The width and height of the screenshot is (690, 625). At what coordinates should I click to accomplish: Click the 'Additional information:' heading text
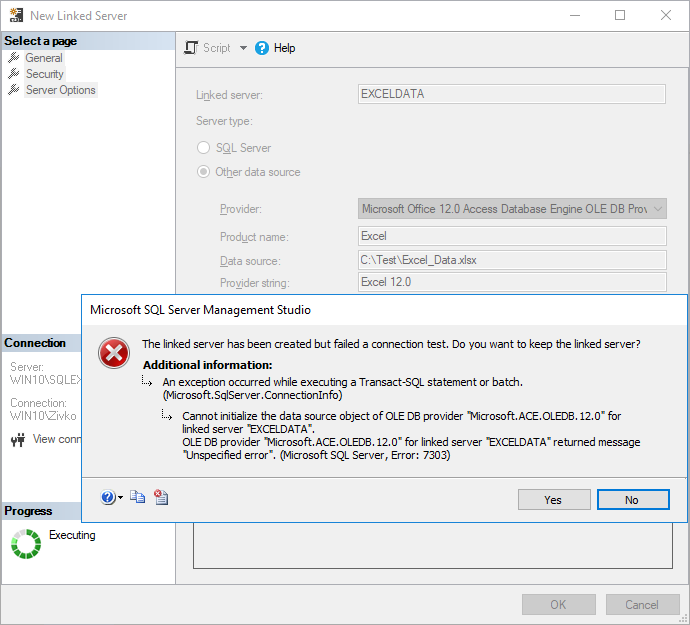208,365
